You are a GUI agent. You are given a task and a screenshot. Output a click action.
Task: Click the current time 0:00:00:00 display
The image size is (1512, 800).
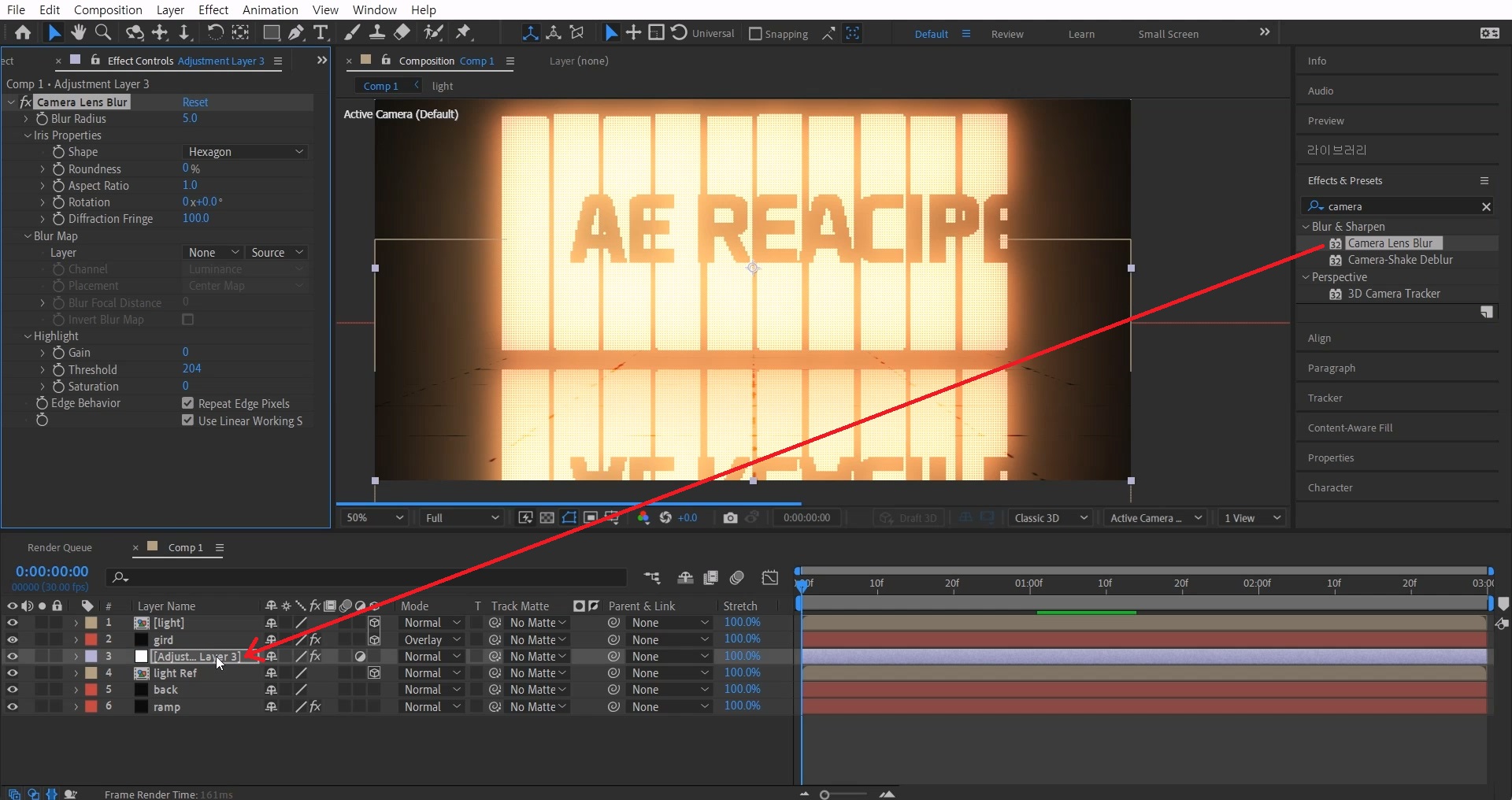(x=52, y=572)
